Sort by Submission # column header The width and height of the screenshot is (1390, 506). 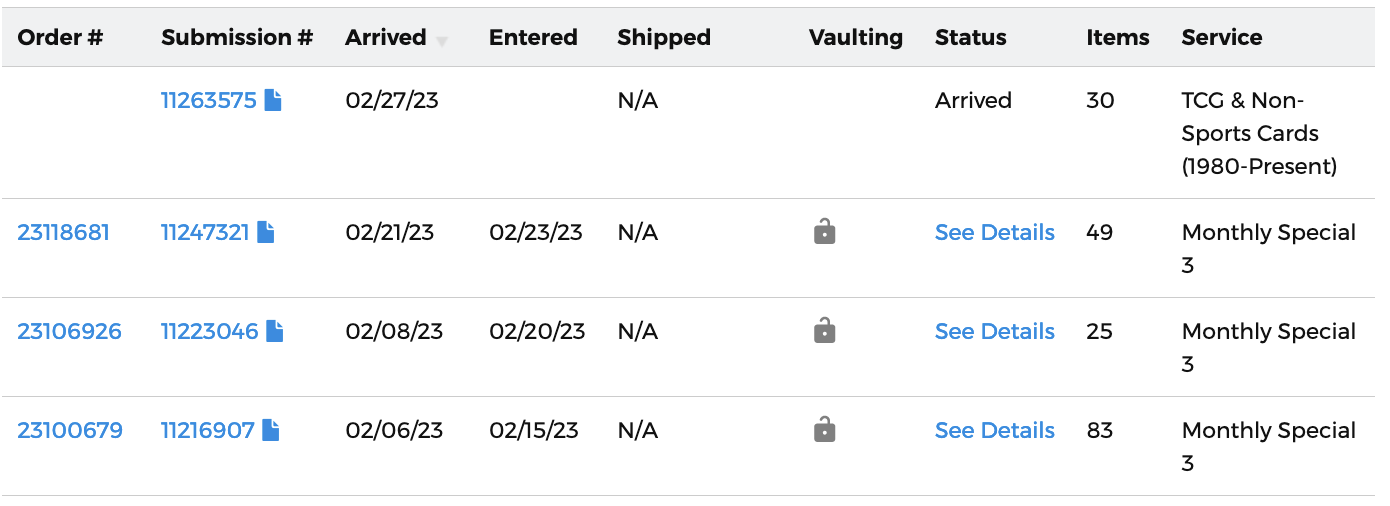pyautogui.click(x=237, y=37)
